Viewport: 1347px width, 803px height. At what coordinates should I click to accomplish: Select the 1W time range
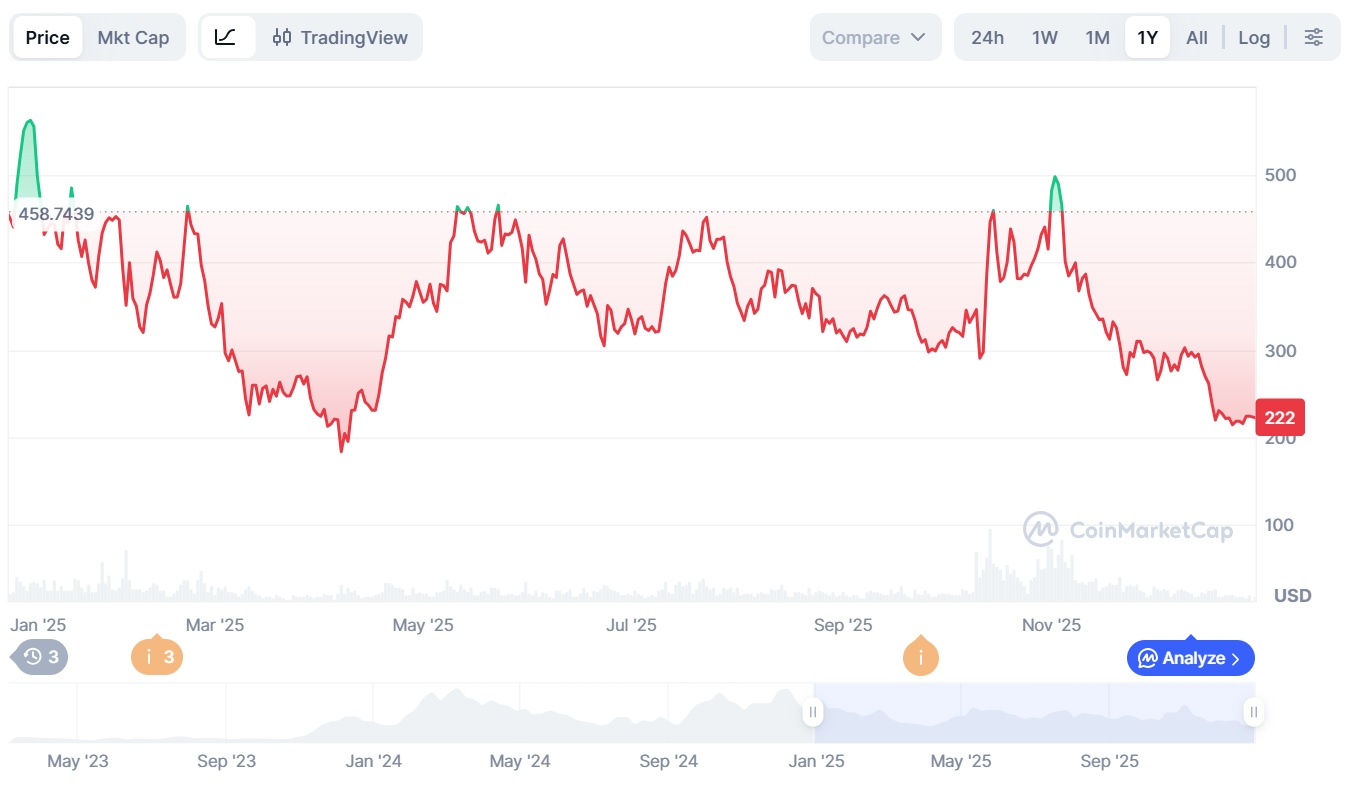(1044, 38)
